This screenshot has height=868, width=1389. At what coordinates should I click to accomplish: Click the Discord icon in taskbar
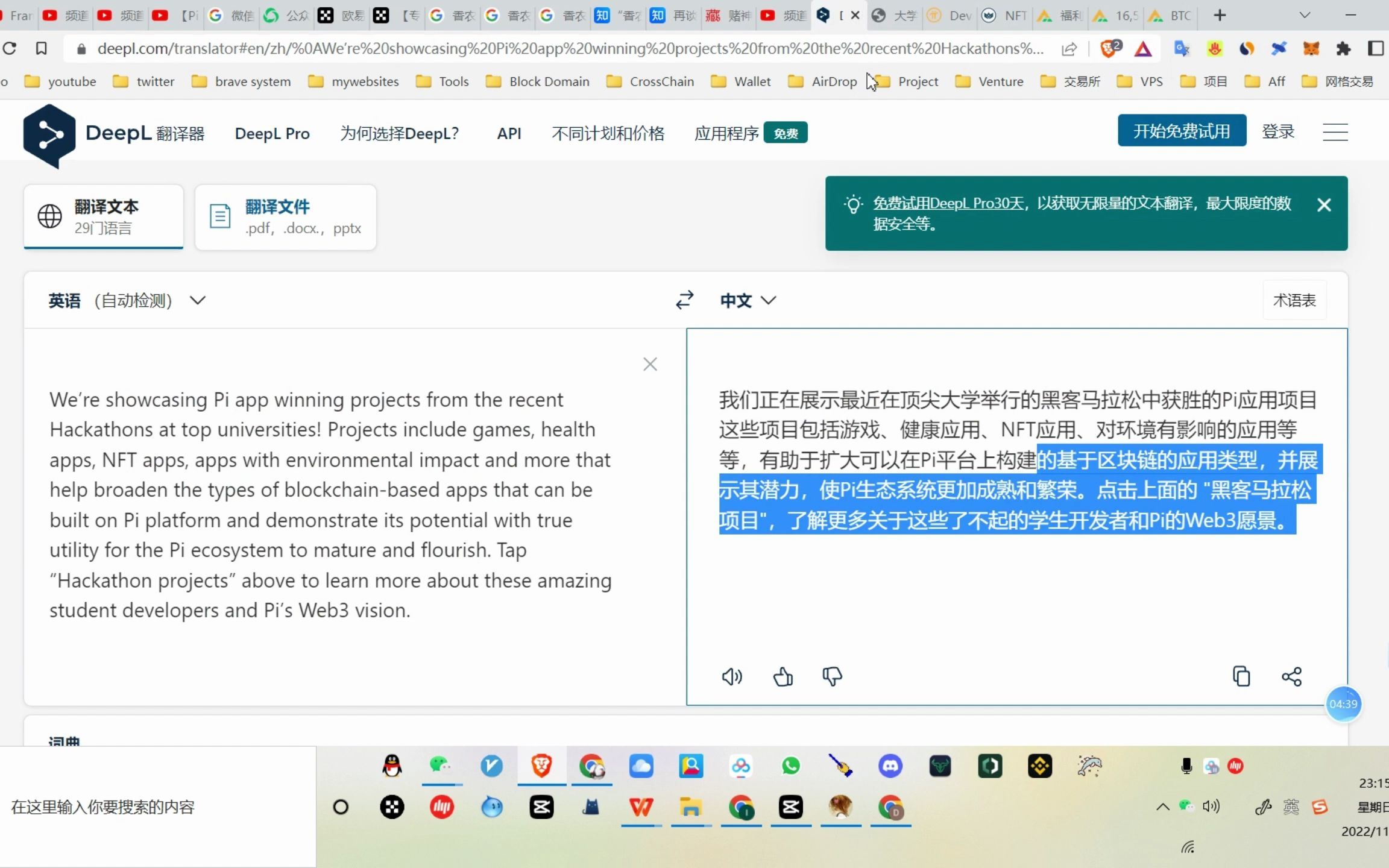coord(890,765)
